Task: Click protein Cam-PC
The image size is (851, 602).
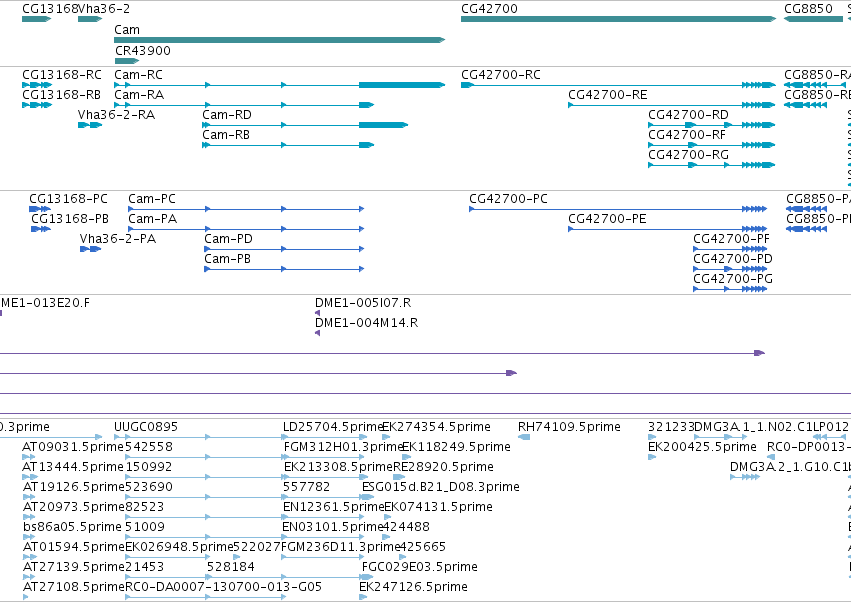Action: pos(246,209)
